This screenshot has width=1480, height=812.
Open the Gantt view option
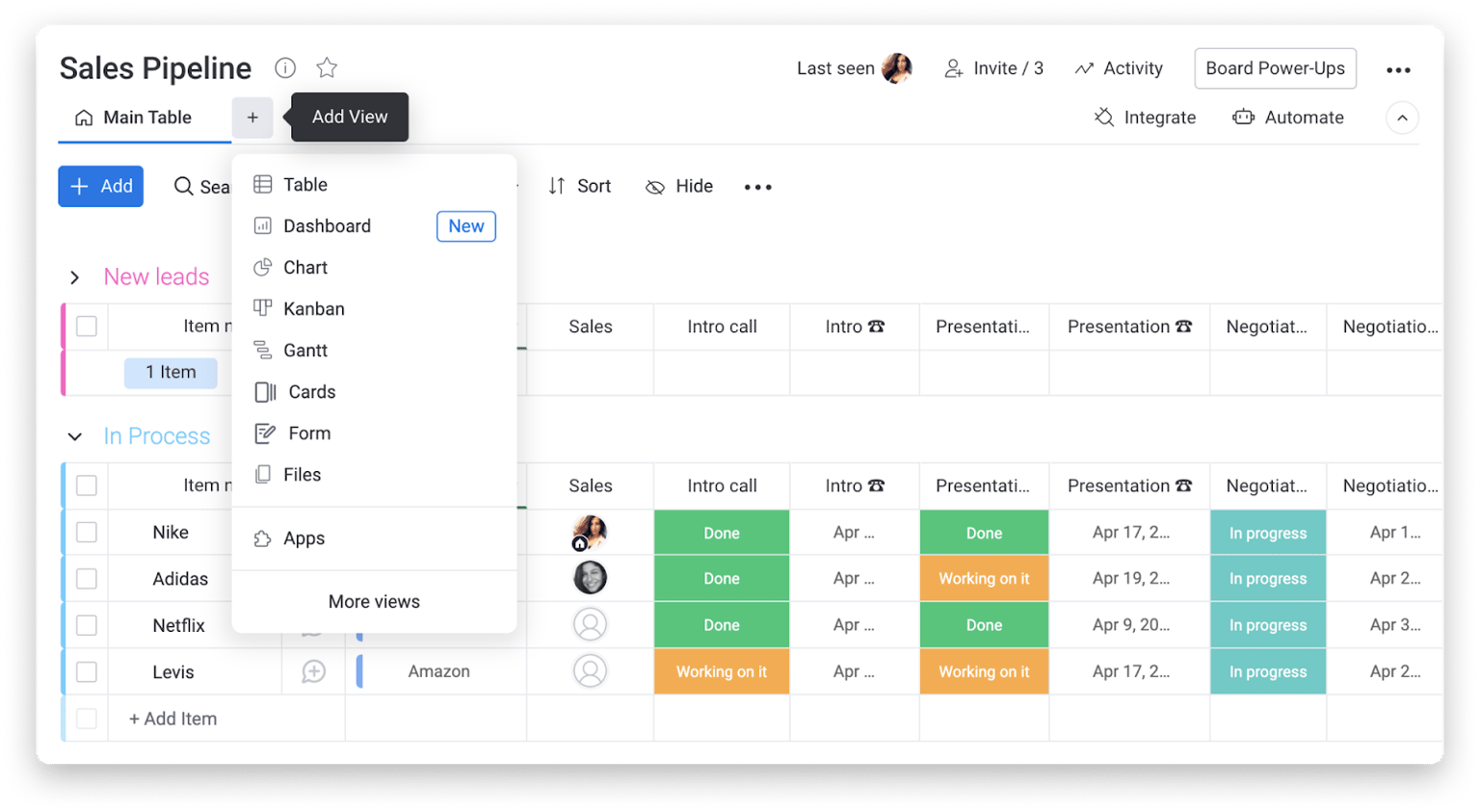(303, 350)
